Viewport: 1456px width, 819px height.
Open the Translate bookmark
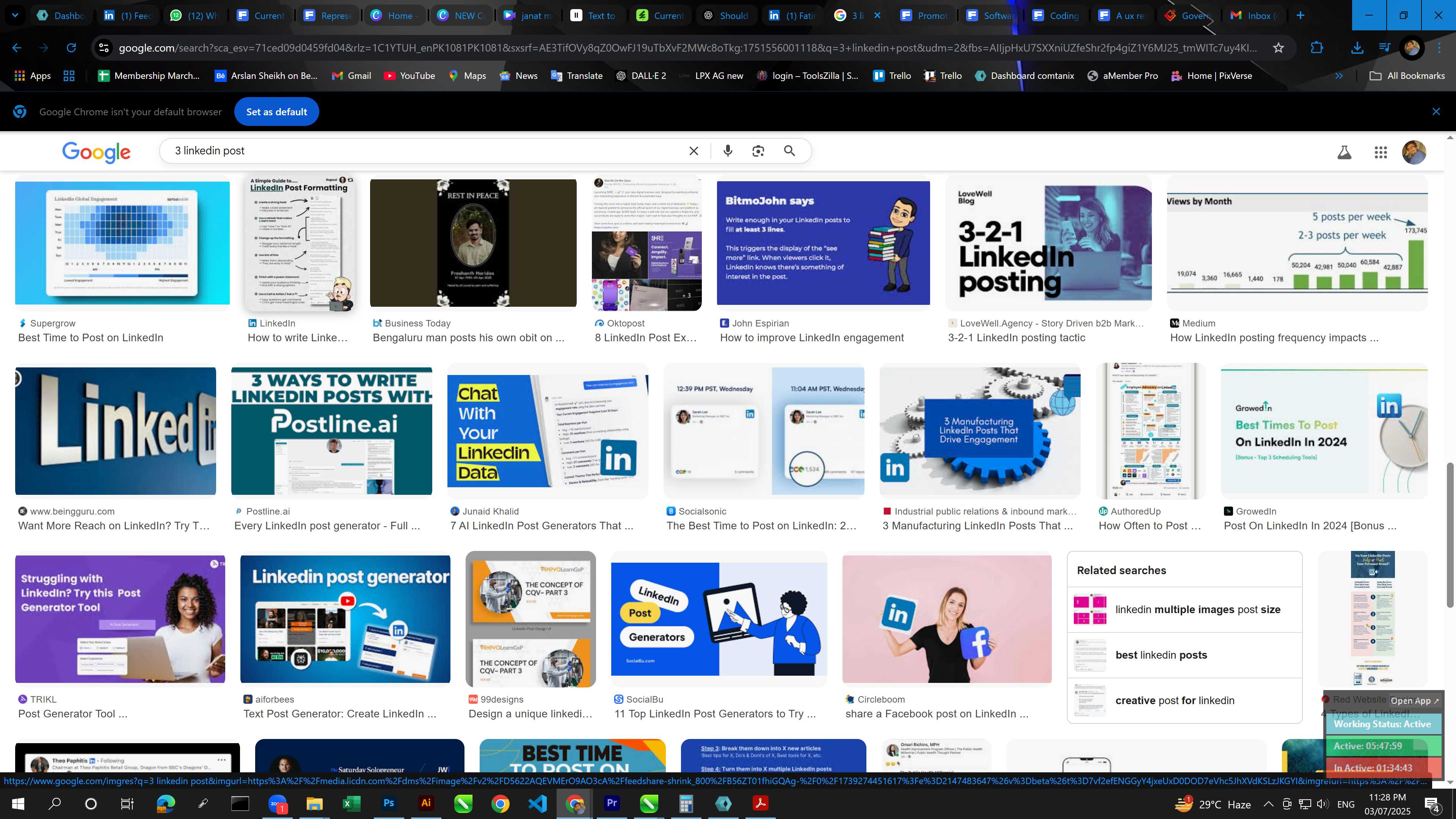click(x=576, y=76)
